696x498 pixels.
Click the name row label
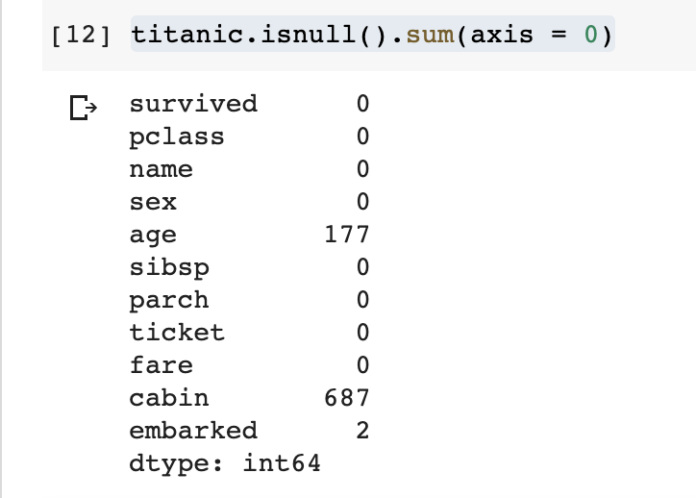[161, 170]
